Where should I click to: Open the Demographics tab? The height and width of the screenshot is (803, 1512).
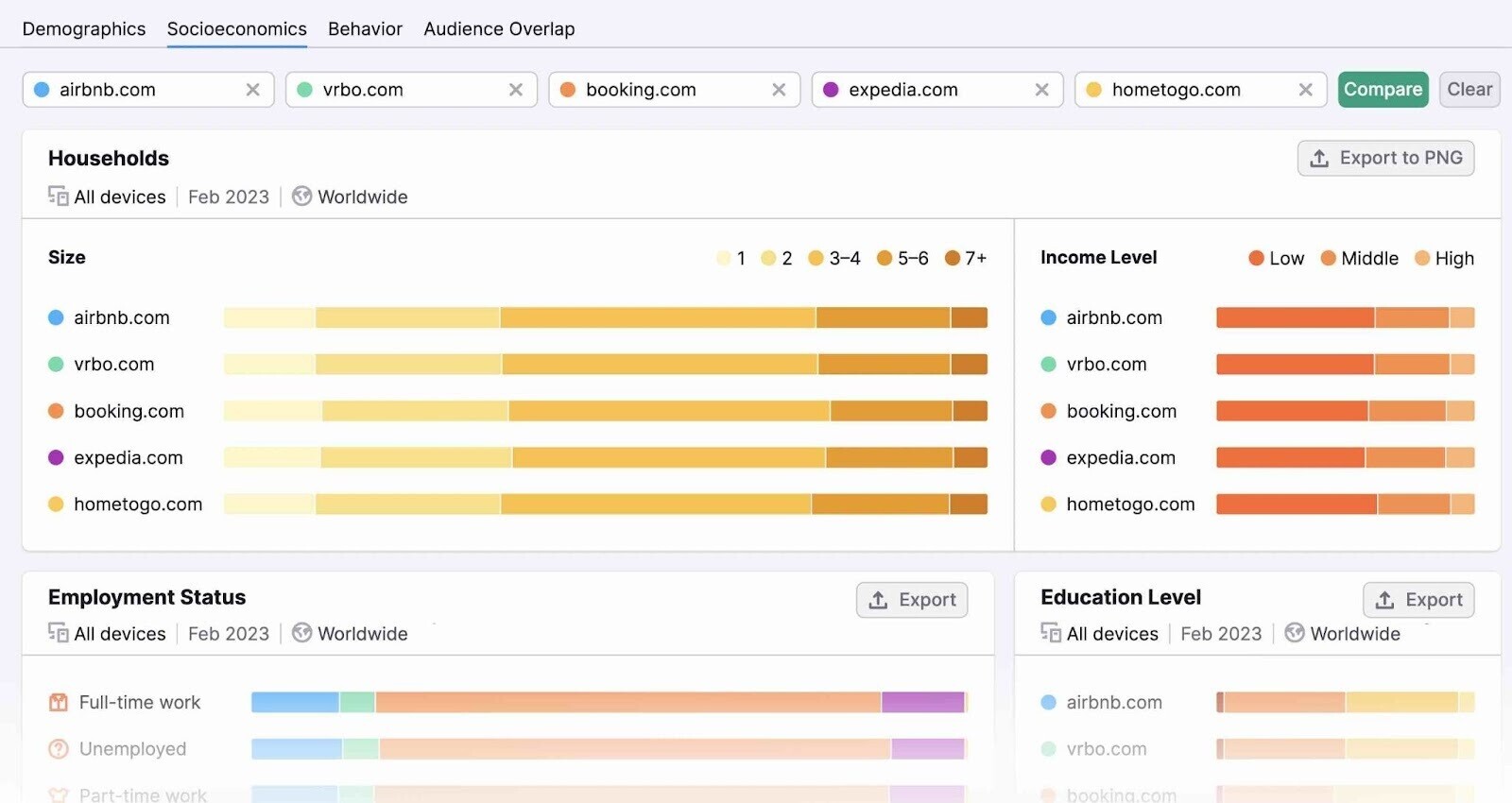(84, 29)
